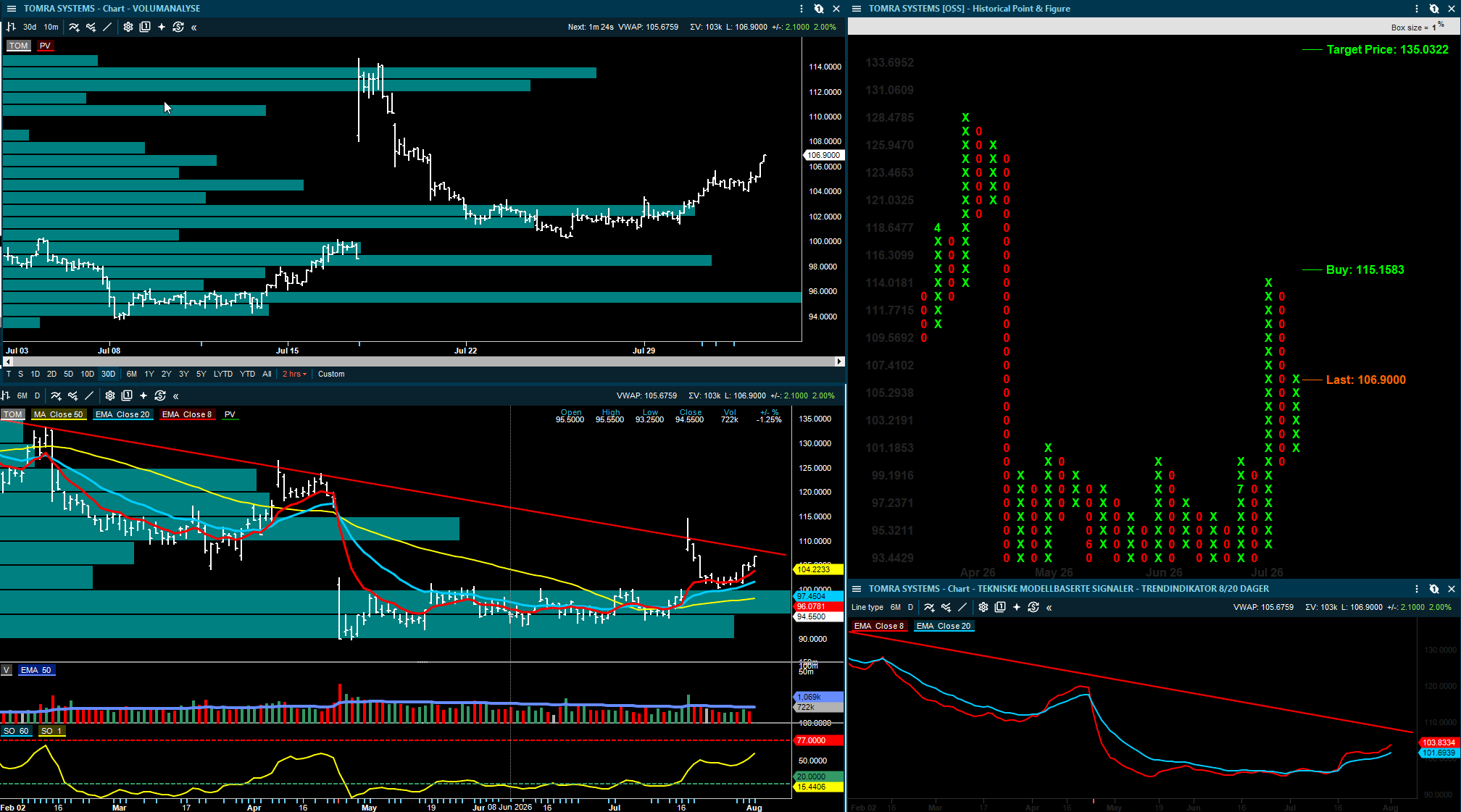Toggle EMA Close 8 legend in Trendindikator chart
Image resolution: width=1461 pixels, height=812 pixels.
pos(879,626)
